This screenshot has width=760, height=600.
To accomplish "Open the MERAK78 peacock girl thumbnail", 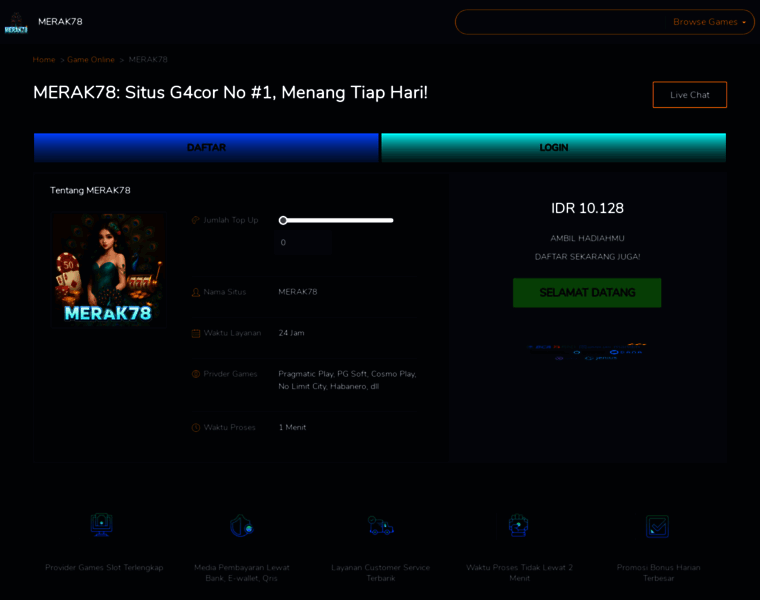I will 109,269.
